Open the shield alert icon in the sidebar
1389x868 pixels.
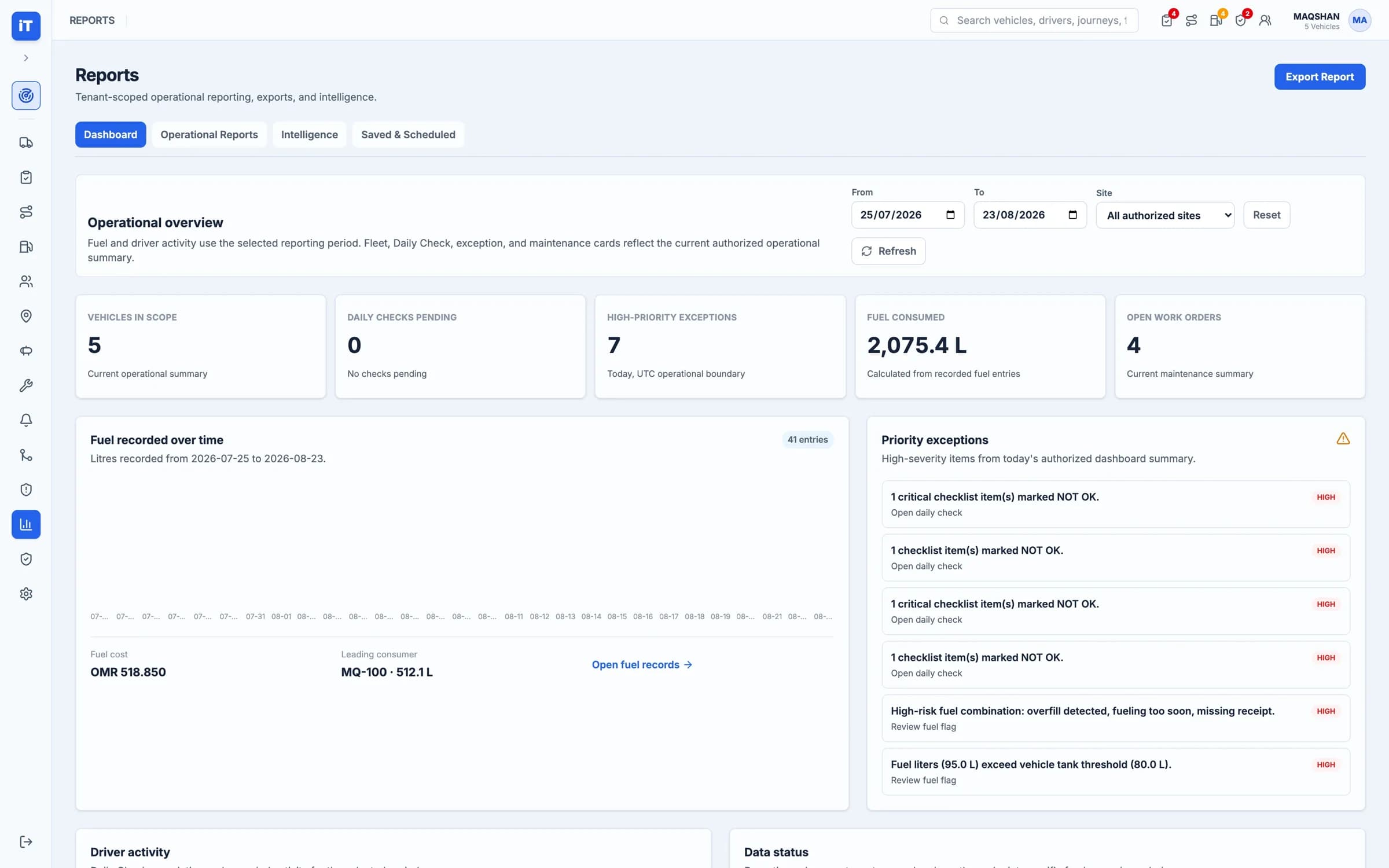pyautogui.click(x=26, y=490)
